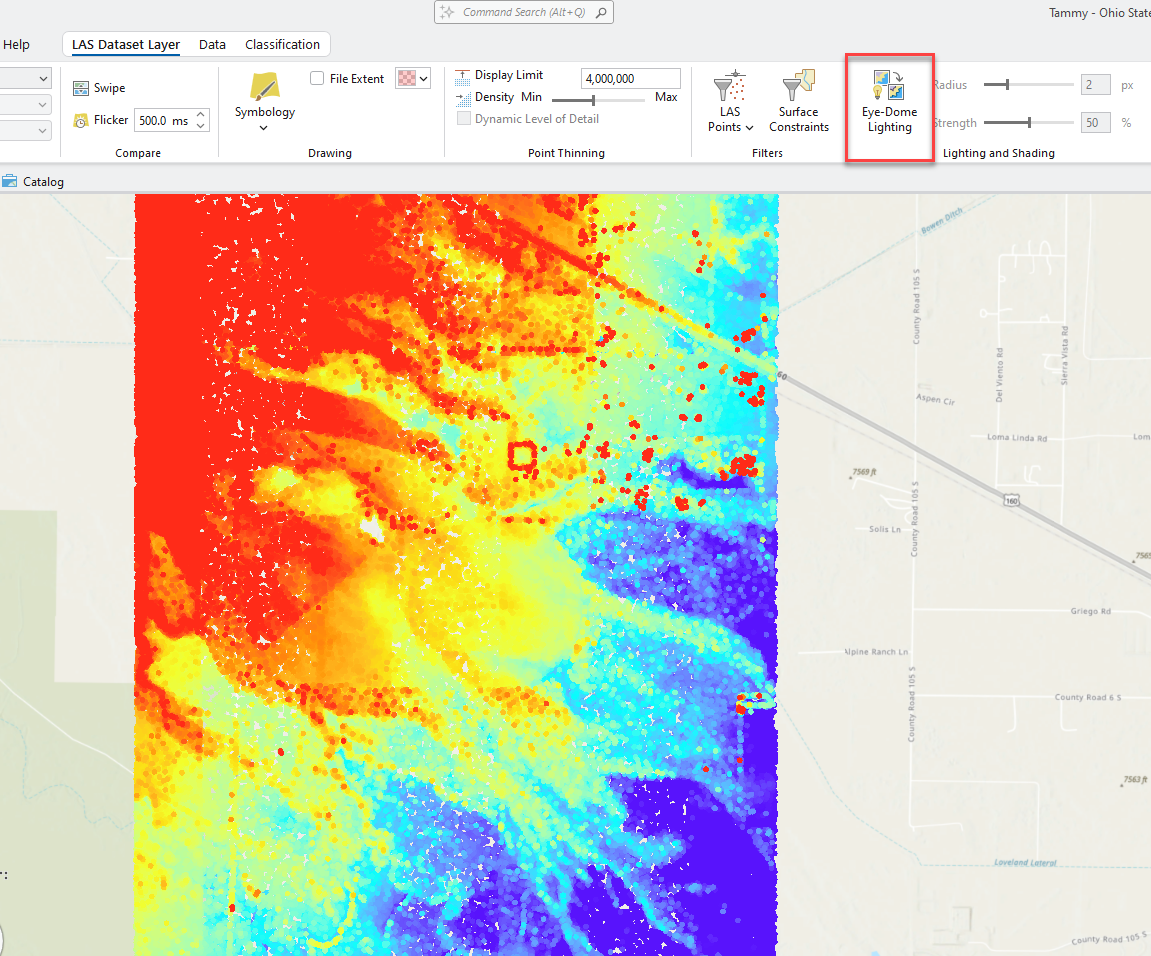The height and width of the screenshot is (956, 1151).
Task: Expand the file extent color dropdown
Action: [423, 78]
